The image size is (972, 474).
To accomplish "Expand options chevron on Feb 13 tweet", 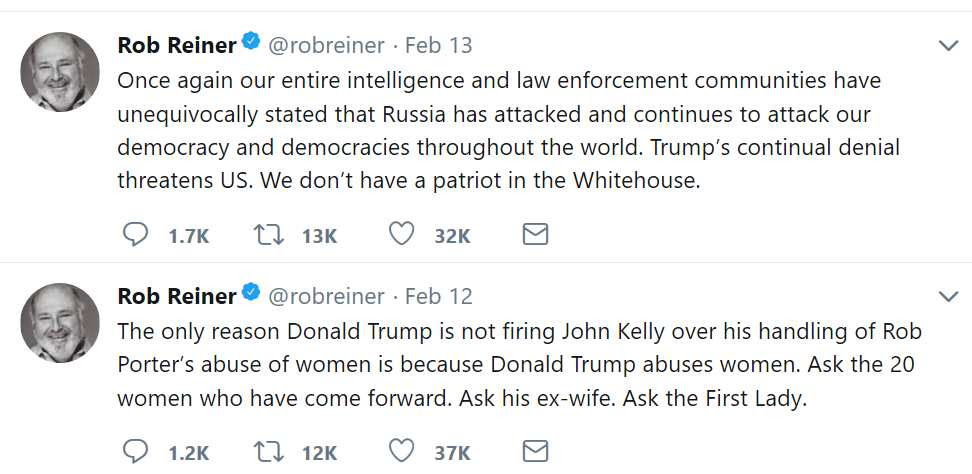I will click(x=948, y=46).
